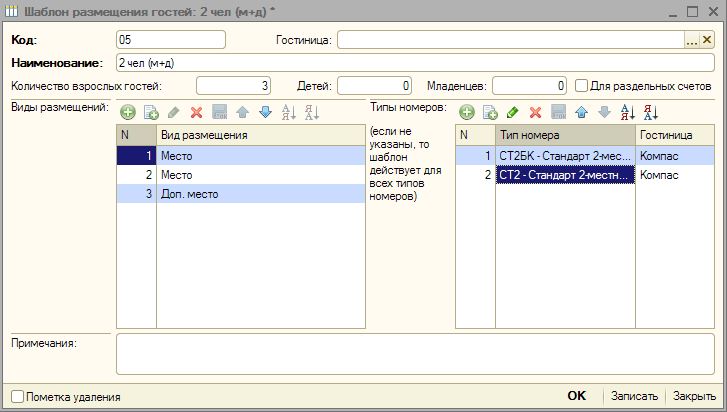Click Гостиница column header in room types table
Viewport: 727px width, 412px height.
point(675,135)
